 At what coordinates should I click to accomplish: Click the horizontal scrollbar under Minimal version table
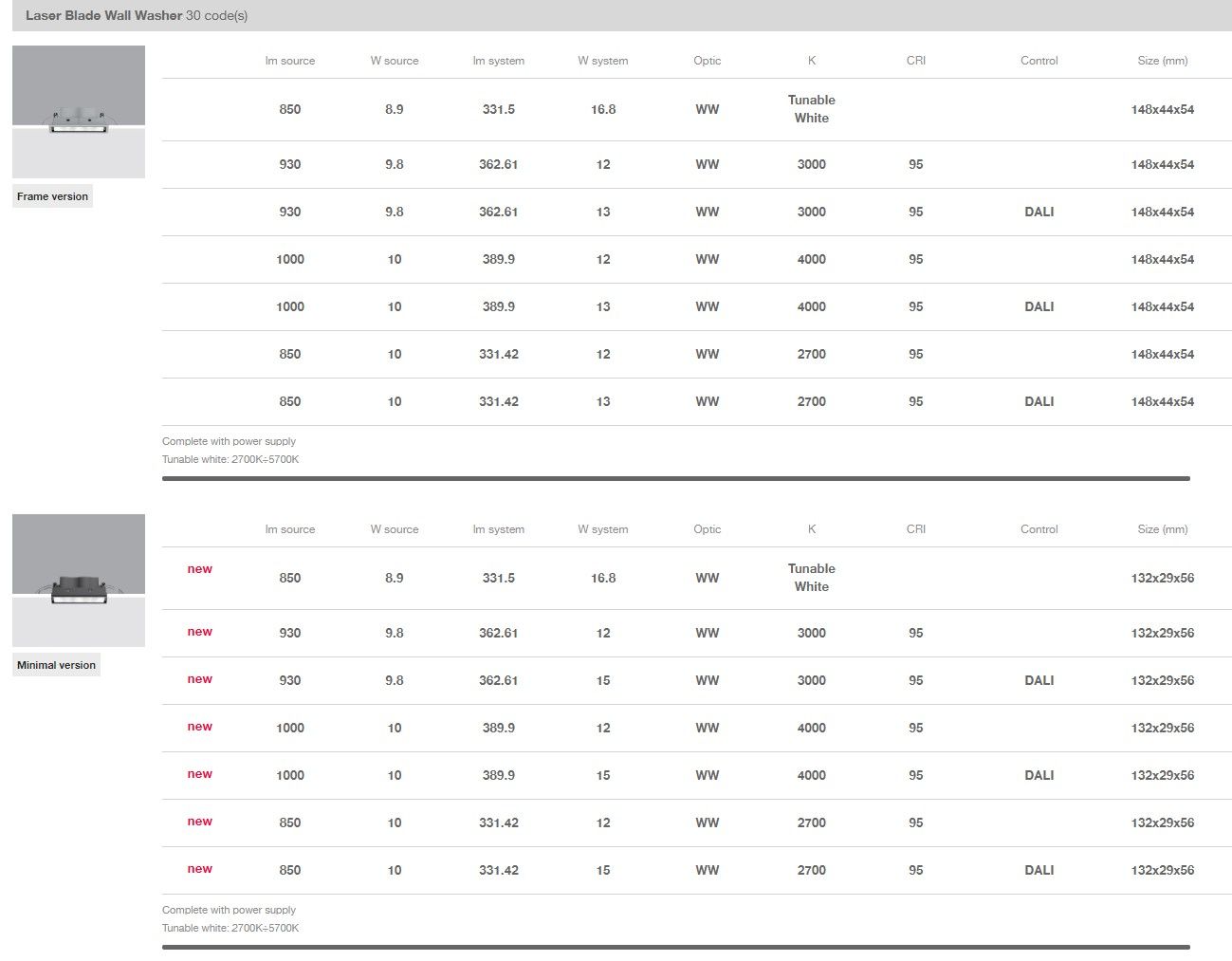pyautogui.click(x=675, y=947)
